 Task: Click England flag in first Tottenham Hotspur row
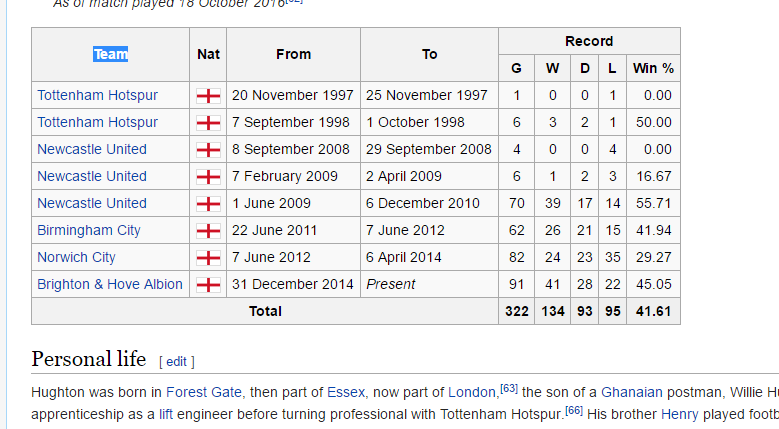(208, 95)
